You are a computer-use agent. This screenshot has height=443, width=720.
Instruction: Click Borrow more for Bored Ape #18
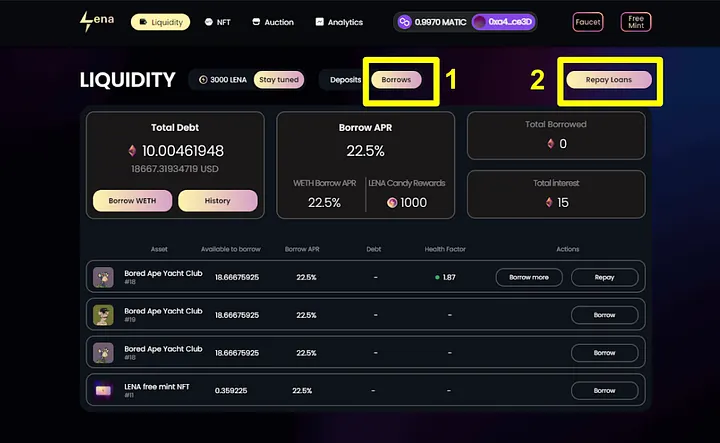tap(529, 277)
